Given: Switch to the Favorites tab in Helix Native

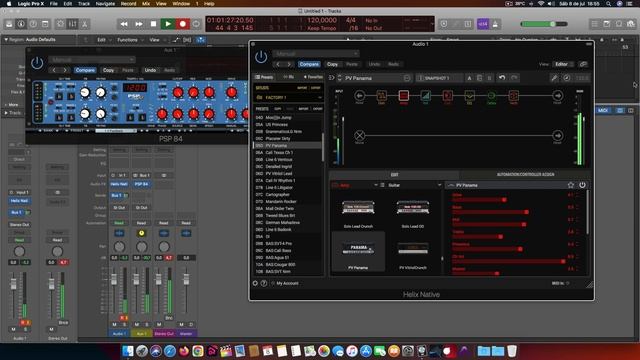Looking at the screenshot, I should [313, 77].
